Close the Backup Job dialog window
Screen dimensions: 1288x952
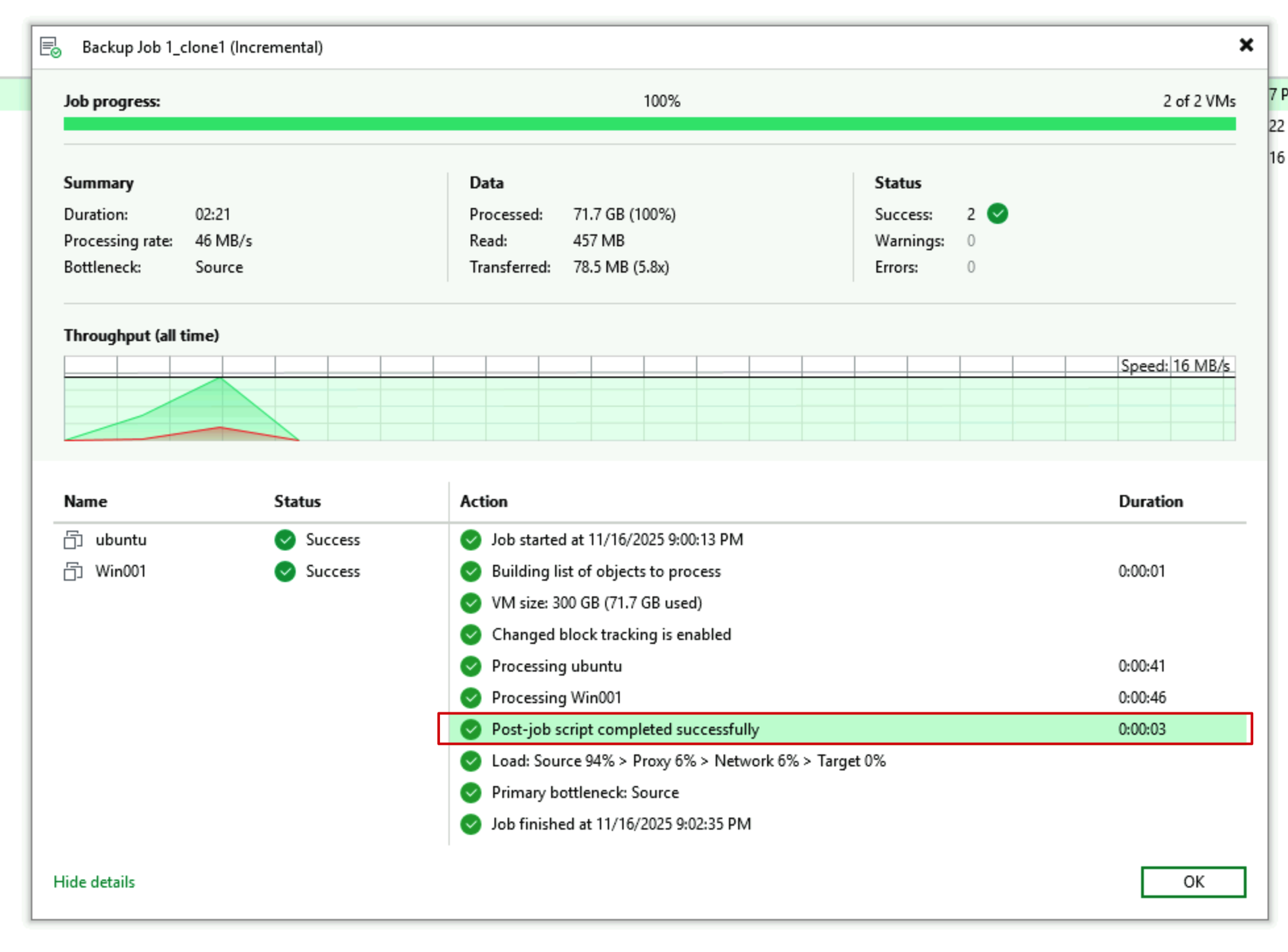[1246, 45]
